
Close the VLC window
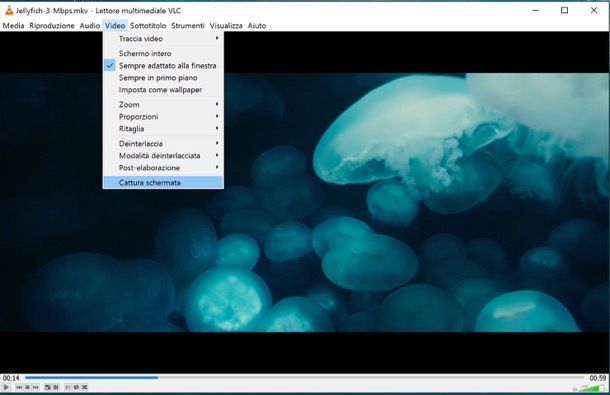[594, 11]
